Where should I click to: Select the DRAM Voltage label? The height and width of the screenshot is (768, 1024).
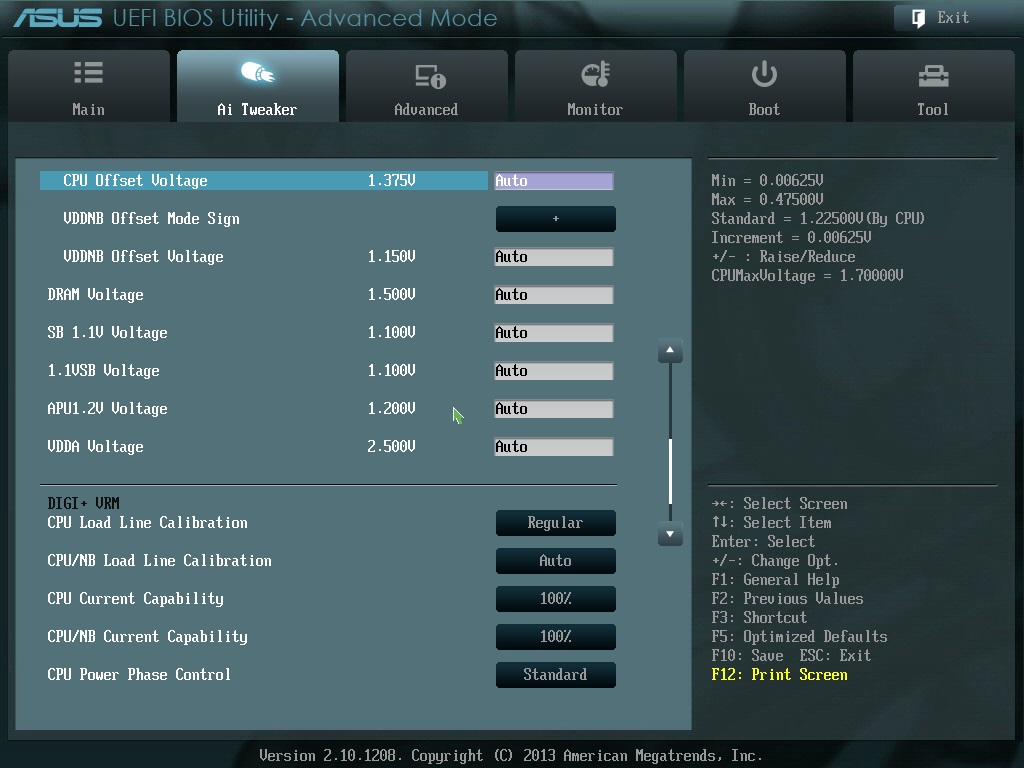(x=95, y=295)
